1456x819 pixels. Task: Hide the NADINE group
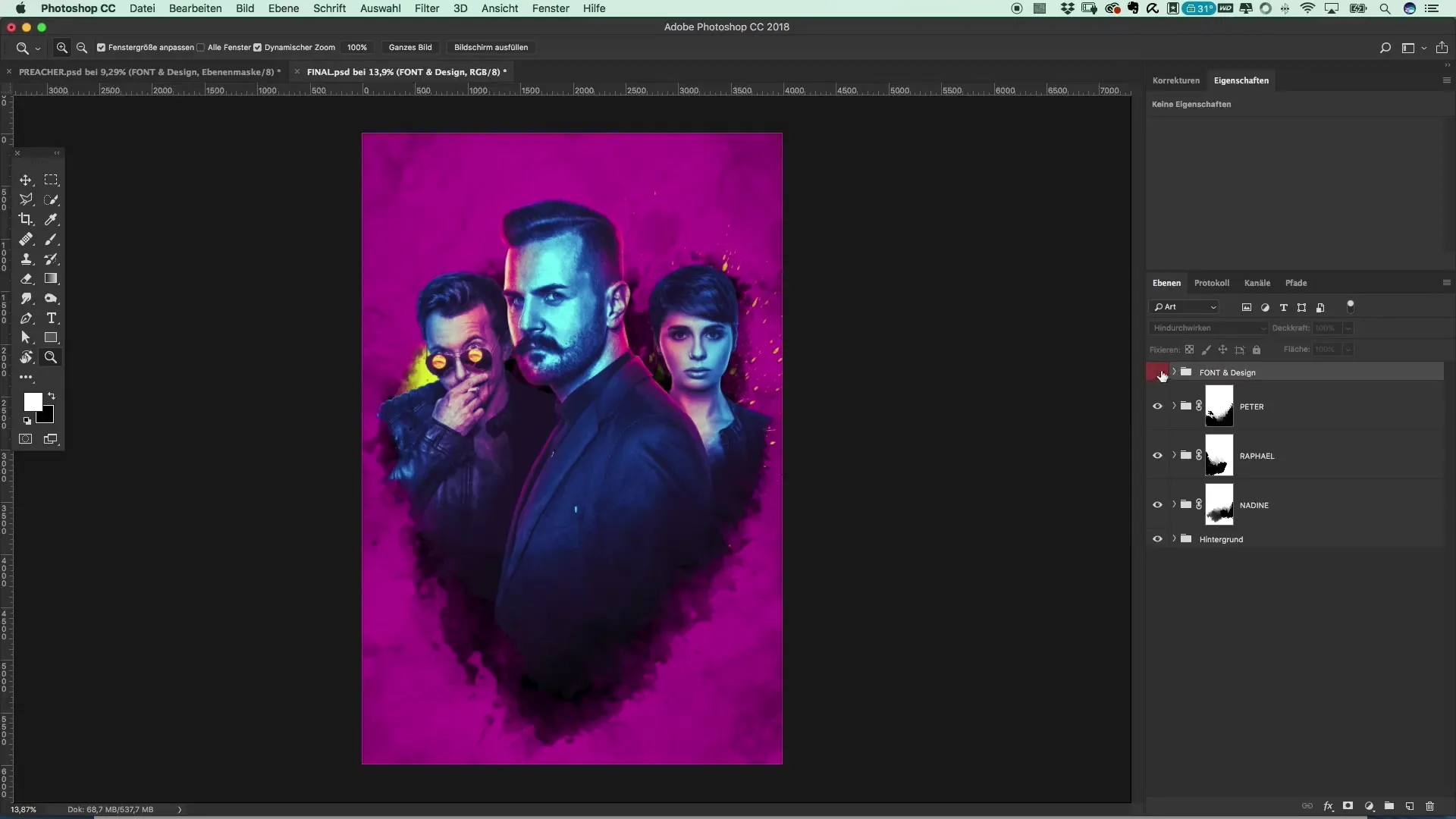[1157, 505]
